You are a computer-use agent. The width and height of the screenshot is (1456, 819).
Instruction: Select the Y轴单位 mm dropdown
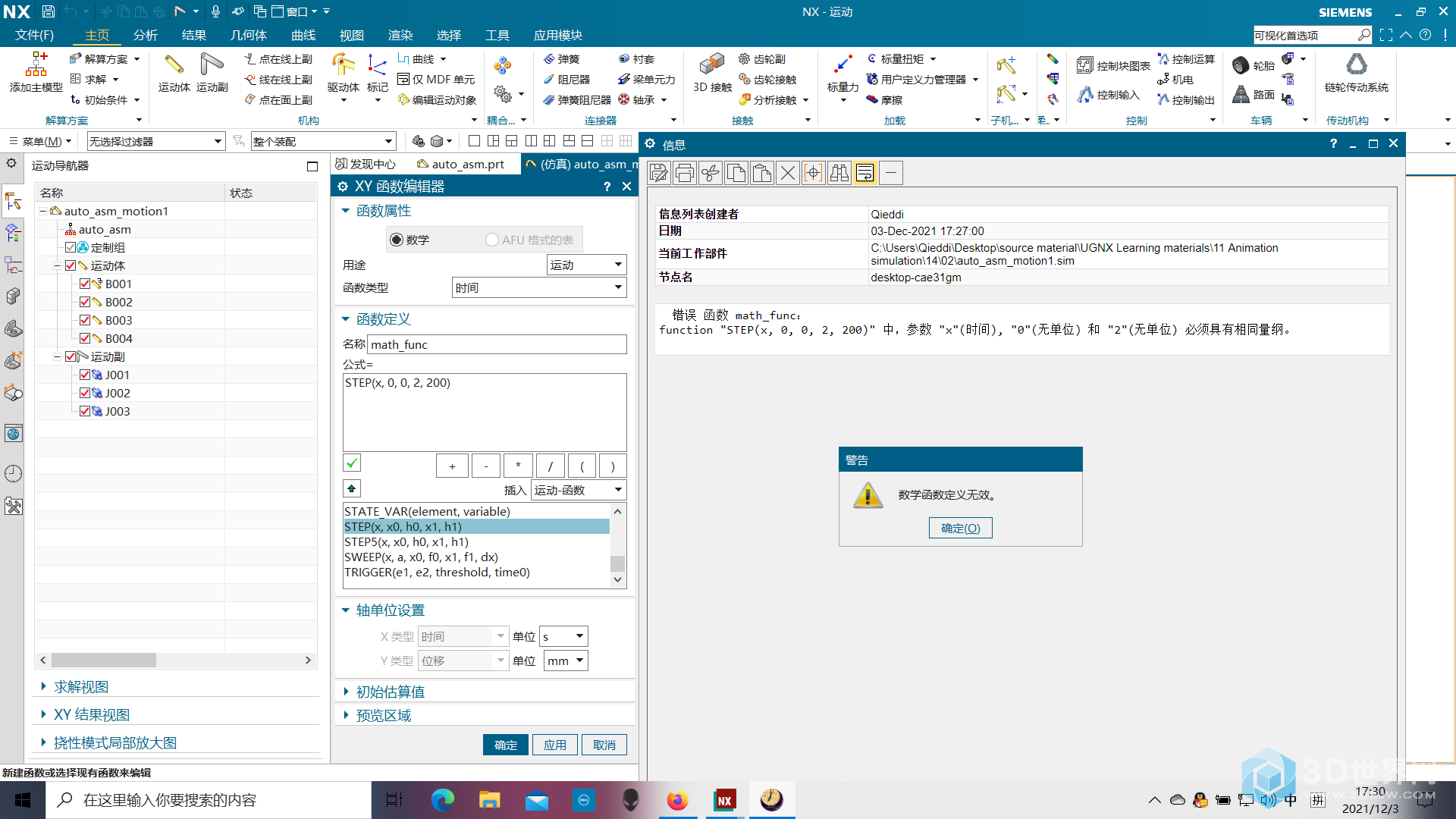(x=564, y=659)
